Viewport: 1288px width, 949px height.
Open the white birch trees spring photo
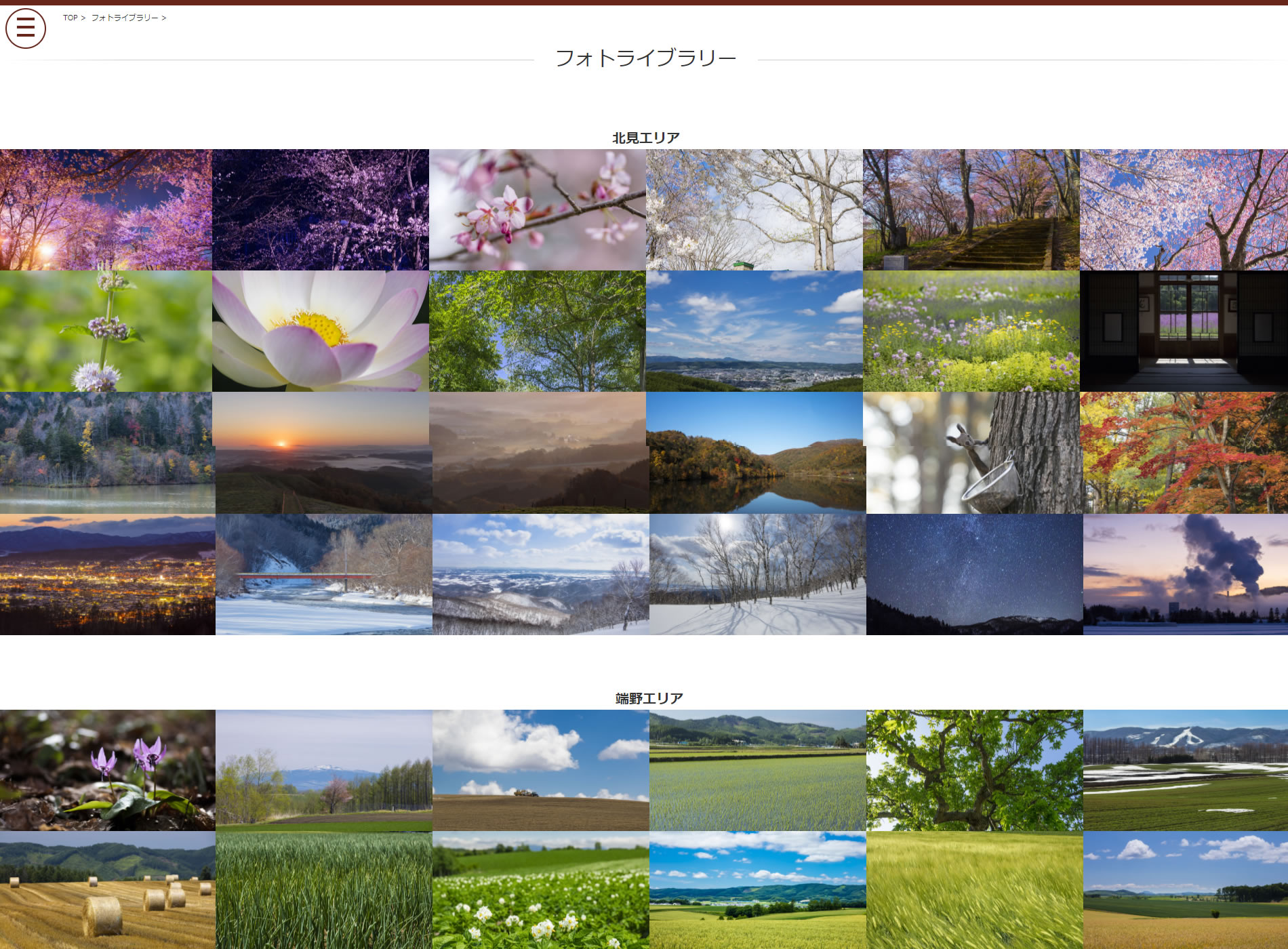[x=754, y=209]
